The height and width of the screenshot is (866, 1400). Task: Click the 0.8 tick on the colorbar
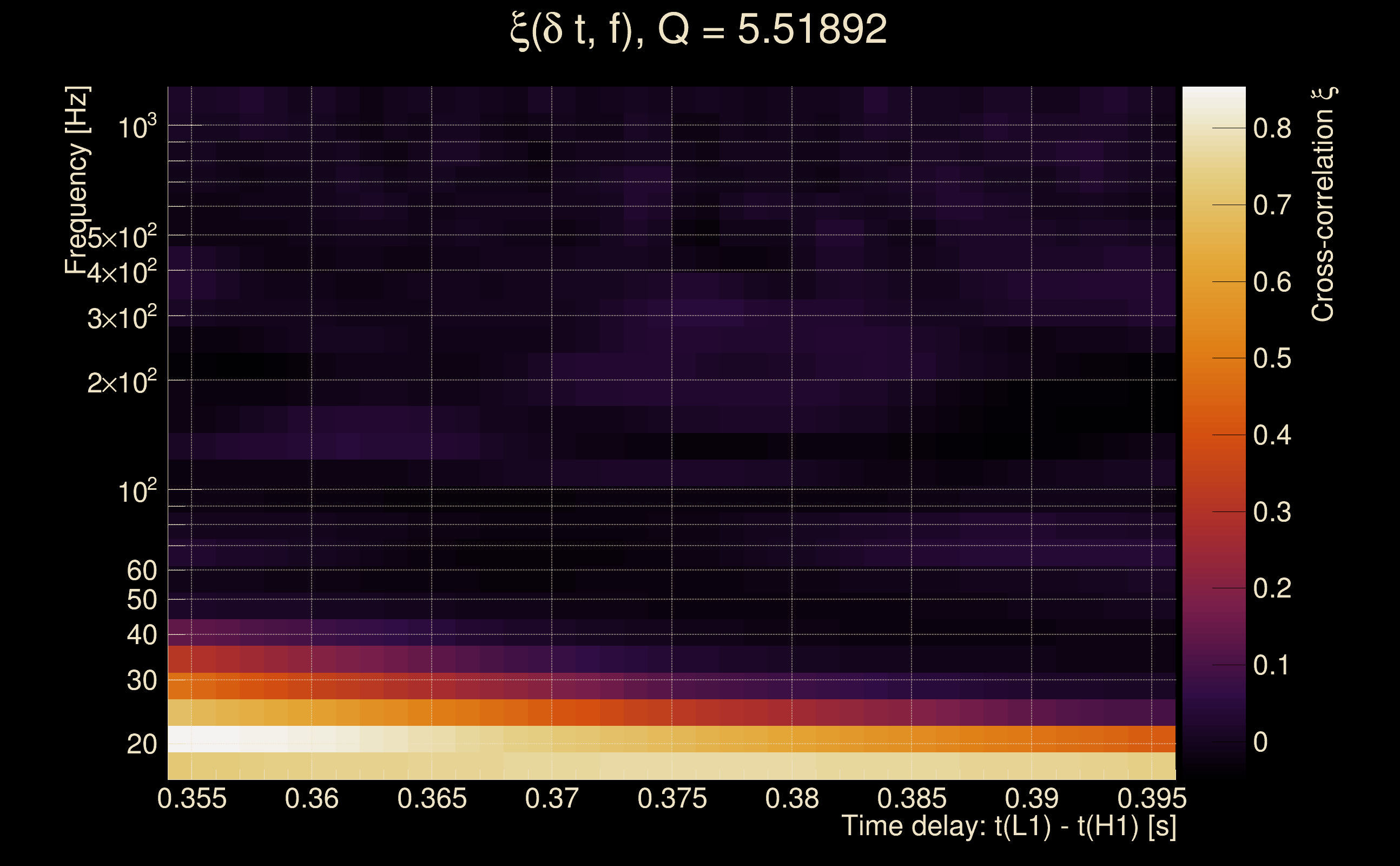pyautogui.click(x=1272, y=128)
